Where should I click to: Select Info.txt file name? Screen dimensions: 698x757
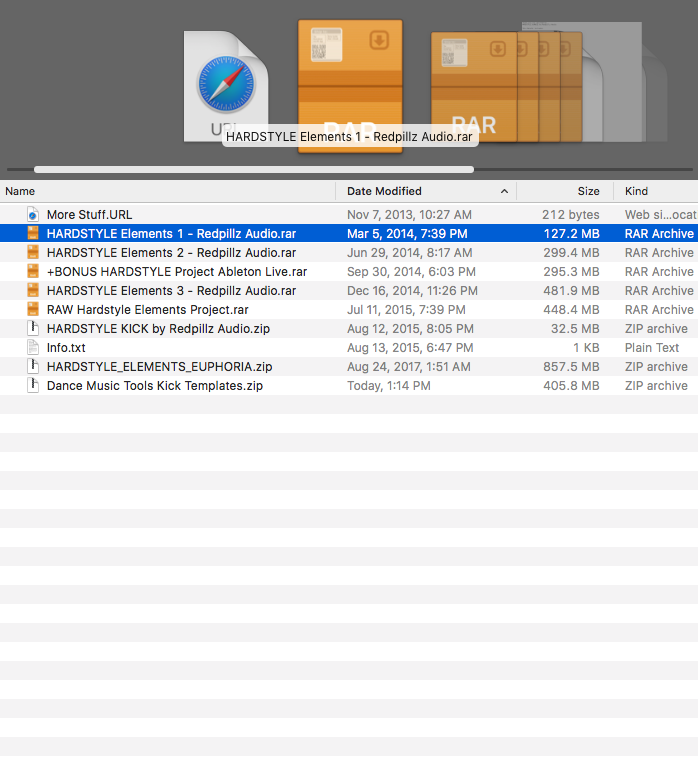(x=66, y=348)
